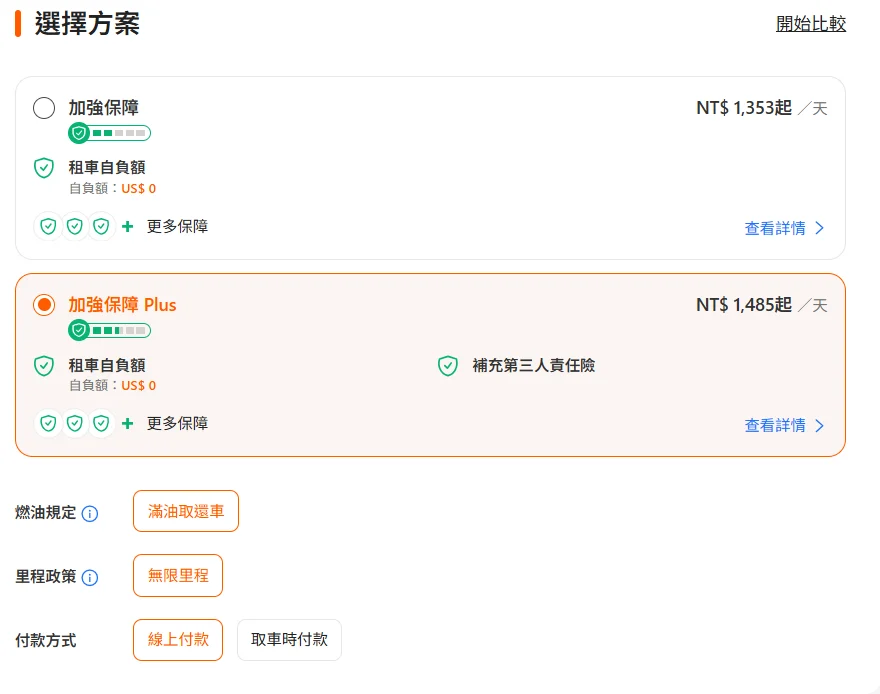
Task: Click 更多保障 in the 加強保障 card
Action: 177,226
